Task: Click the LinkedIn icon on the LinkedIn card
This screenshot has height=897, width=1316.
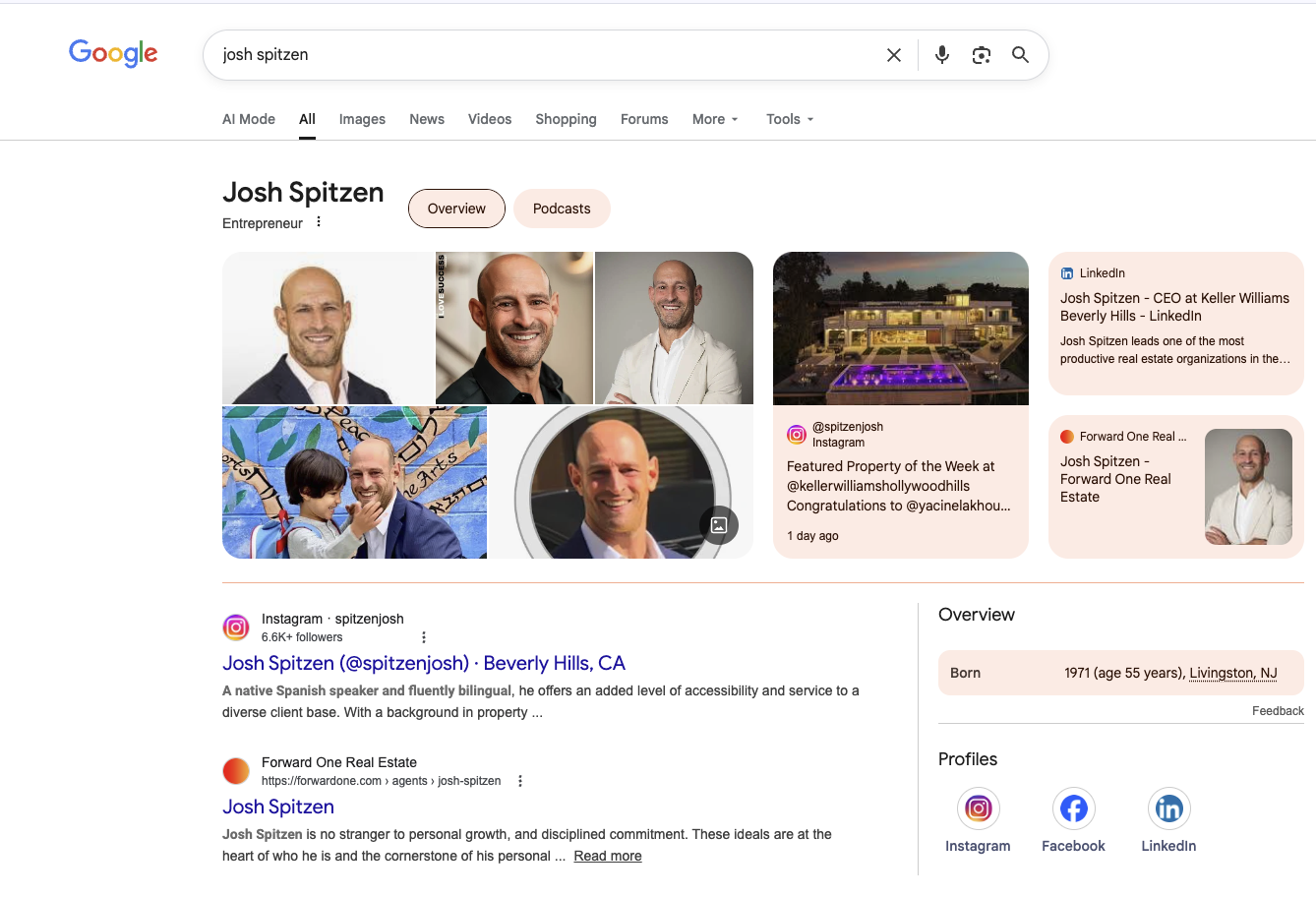Action: [x=1067, y=273]
